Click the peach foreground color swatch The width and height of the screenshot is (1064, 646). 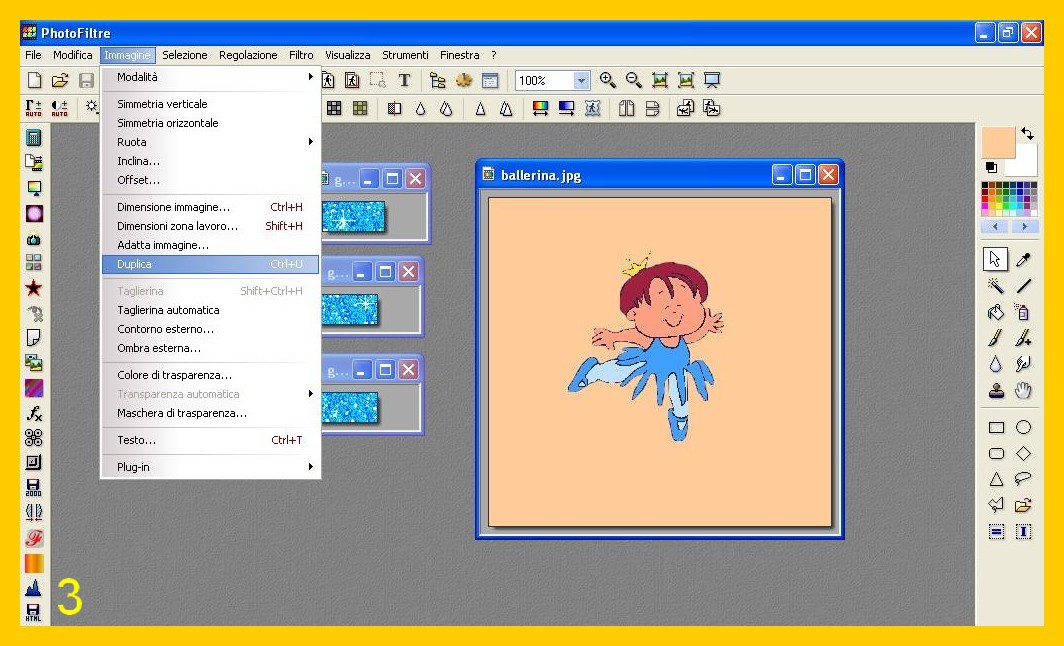point(997,142)
